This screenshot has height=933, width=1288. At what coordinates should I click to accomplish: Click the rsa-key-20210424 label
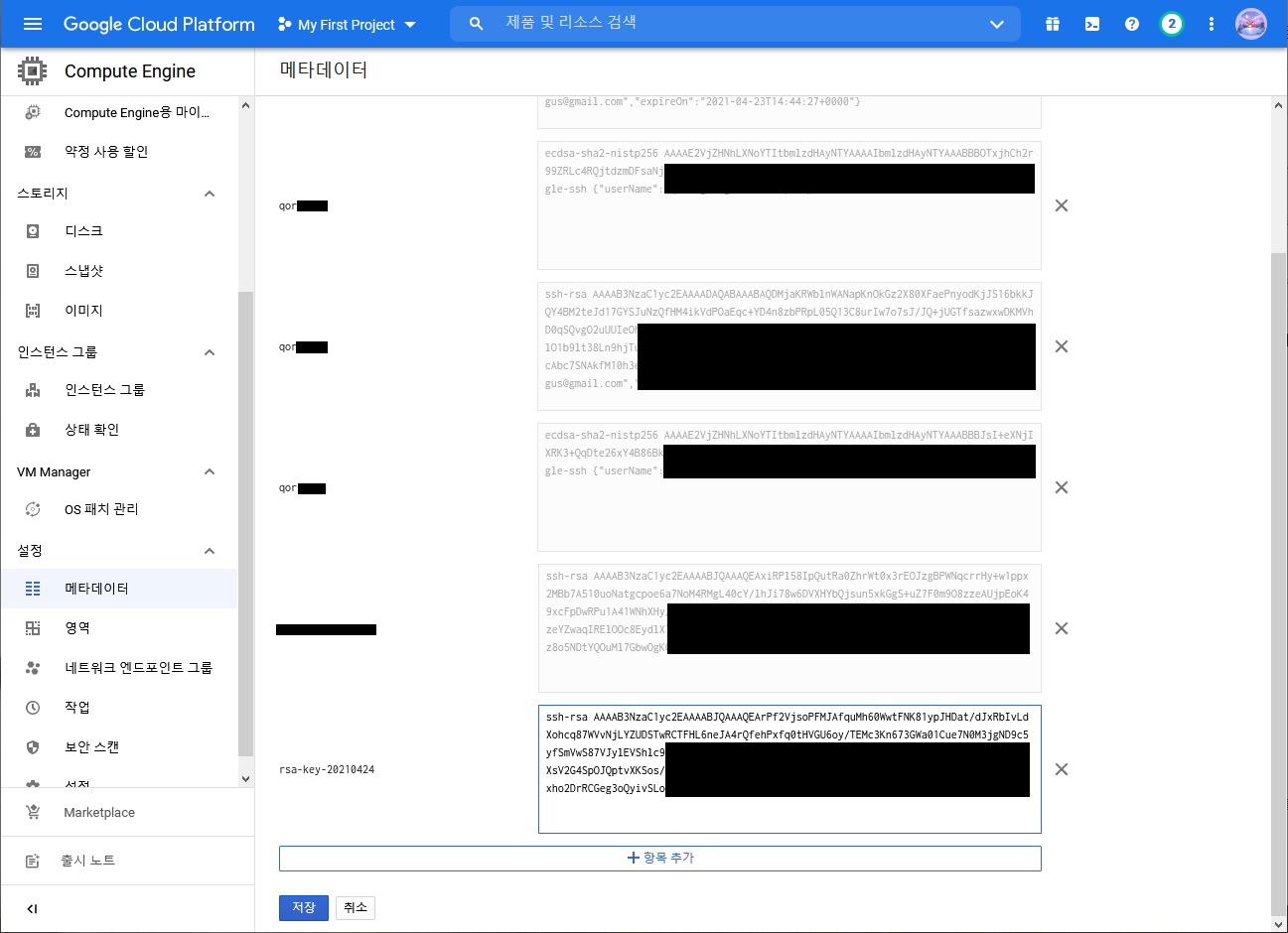(x=327, y=769)
